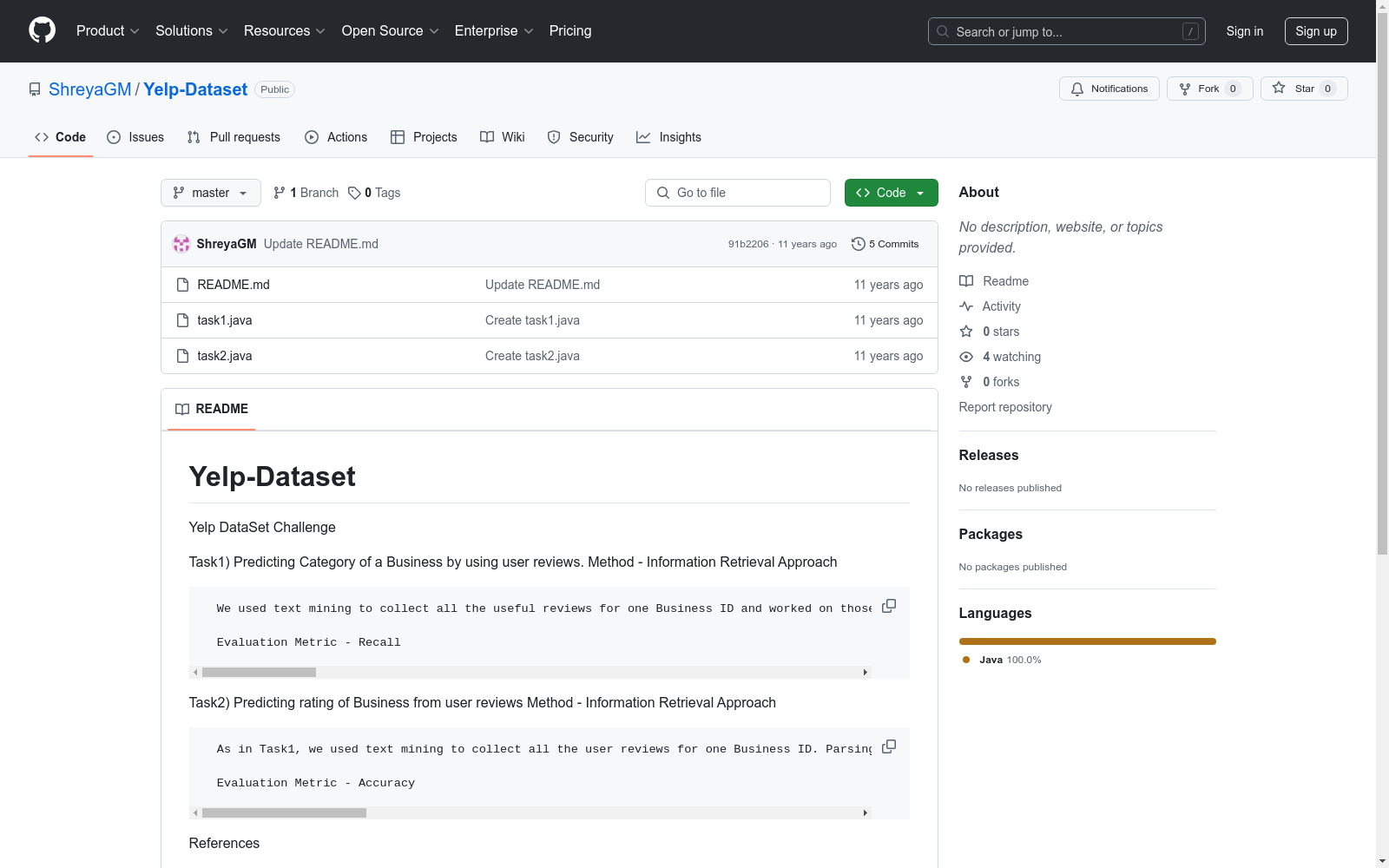Click the Java language color bar

point(1088,641)
